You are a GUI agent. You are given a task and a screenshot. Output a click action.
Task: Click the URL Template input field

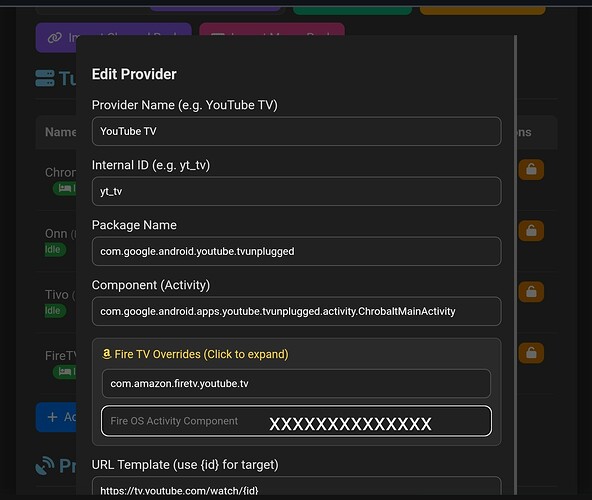tap(296, 486)
